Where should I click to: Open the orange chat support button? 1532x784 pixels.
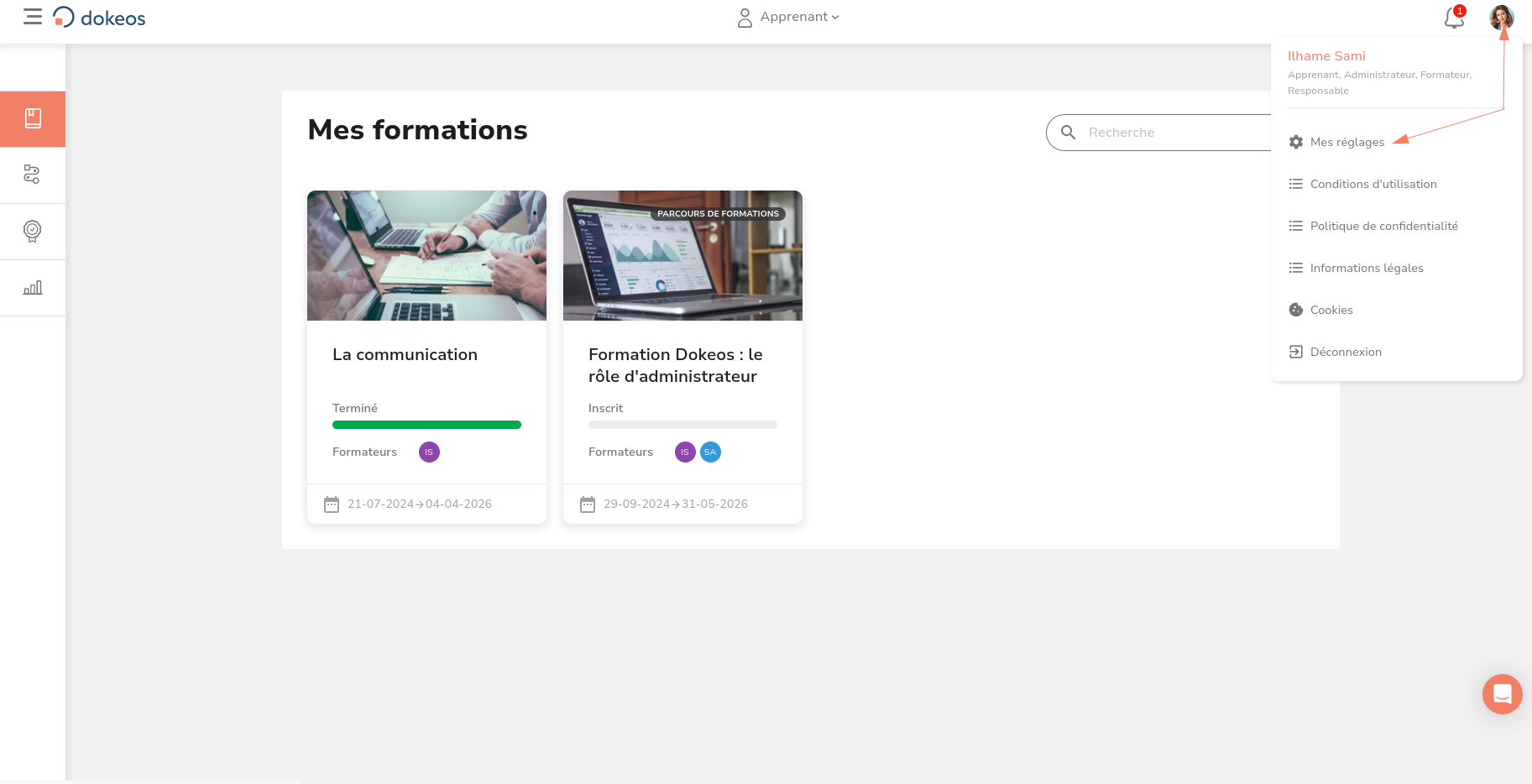1502,694
